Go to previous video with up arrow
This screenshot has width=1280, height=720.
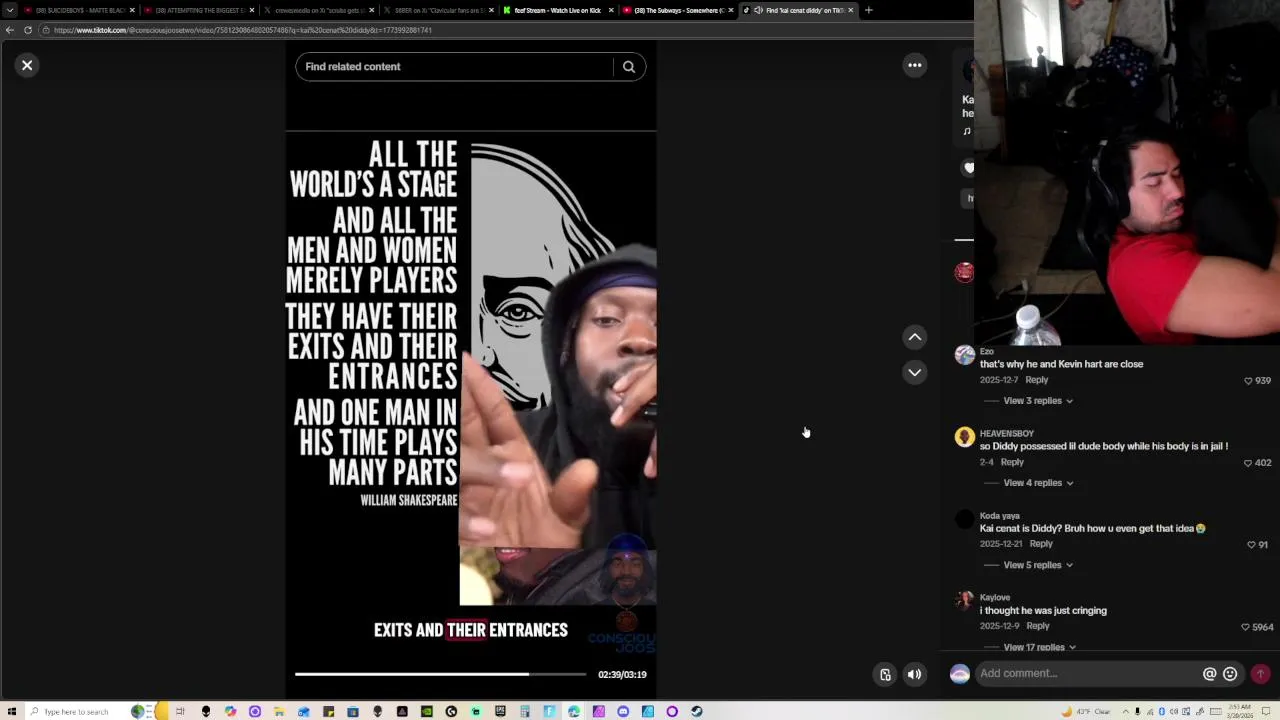pos(914,338)
